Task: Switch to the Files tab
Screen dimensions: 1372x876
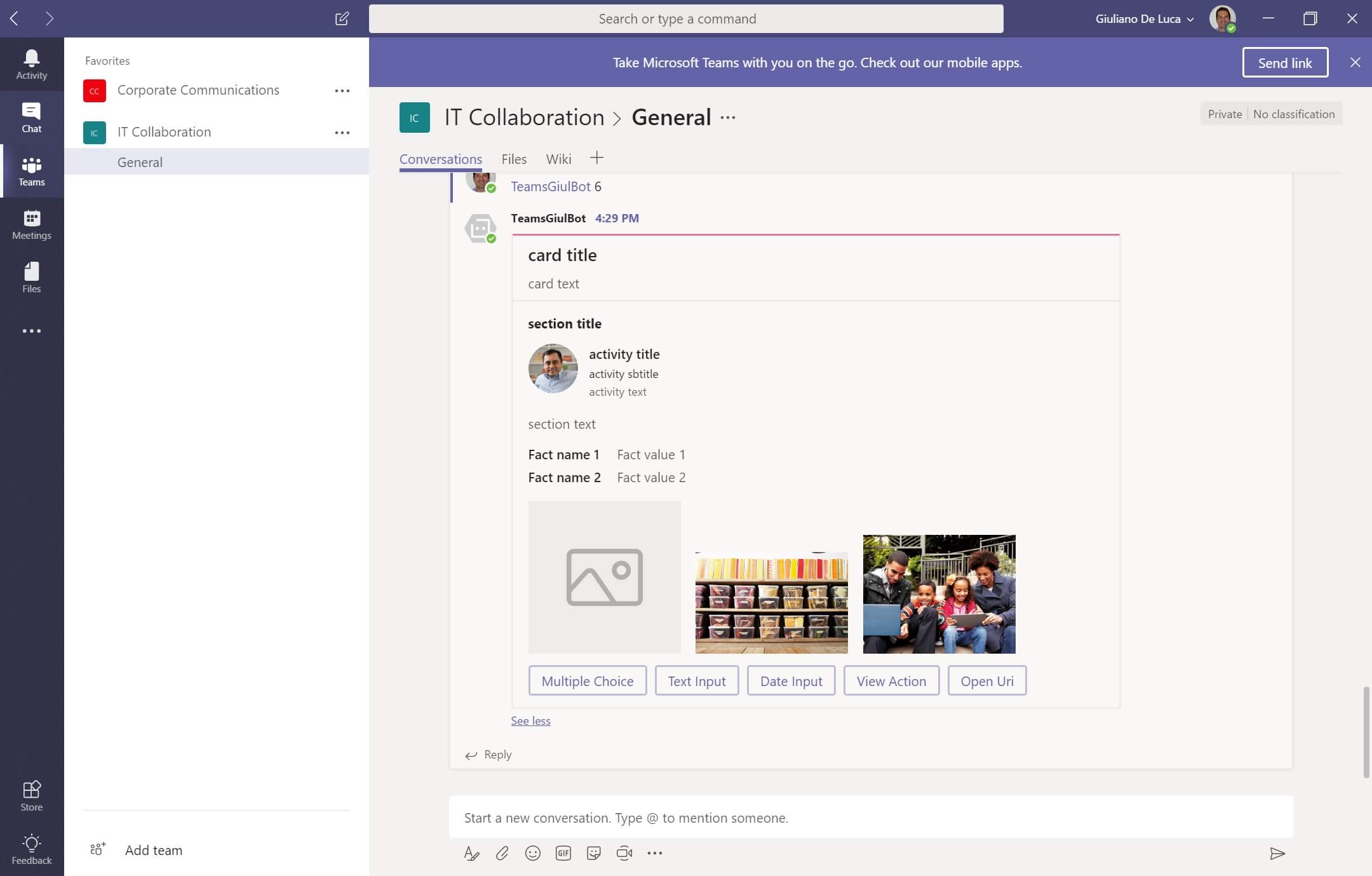Action: (513, 158)
